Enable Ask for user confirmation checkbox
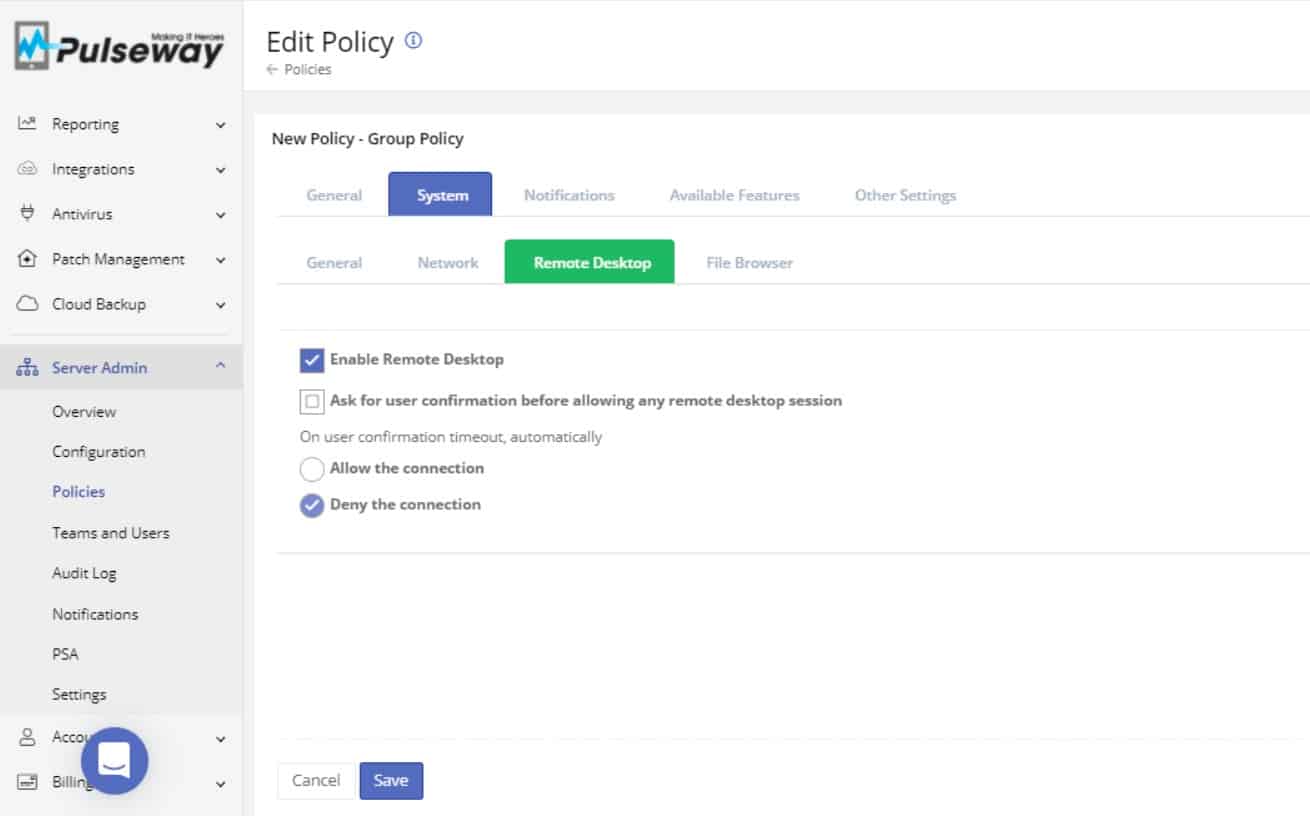Image resolution: width=1310 pixels, height=816 pixels. pos(312,401)
